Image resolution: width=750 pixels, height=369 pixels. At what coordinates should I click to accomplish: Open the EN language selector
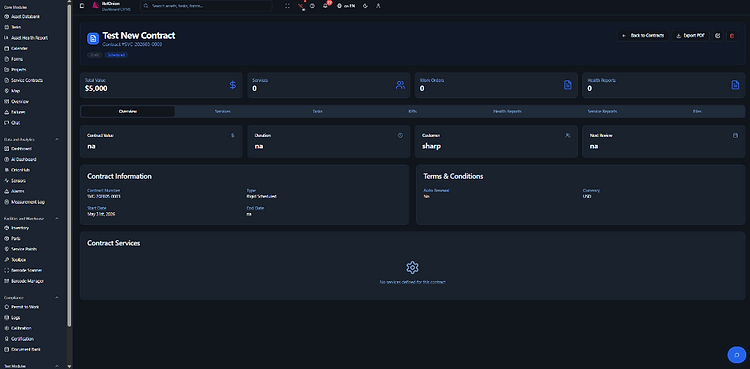pos(346,6)
